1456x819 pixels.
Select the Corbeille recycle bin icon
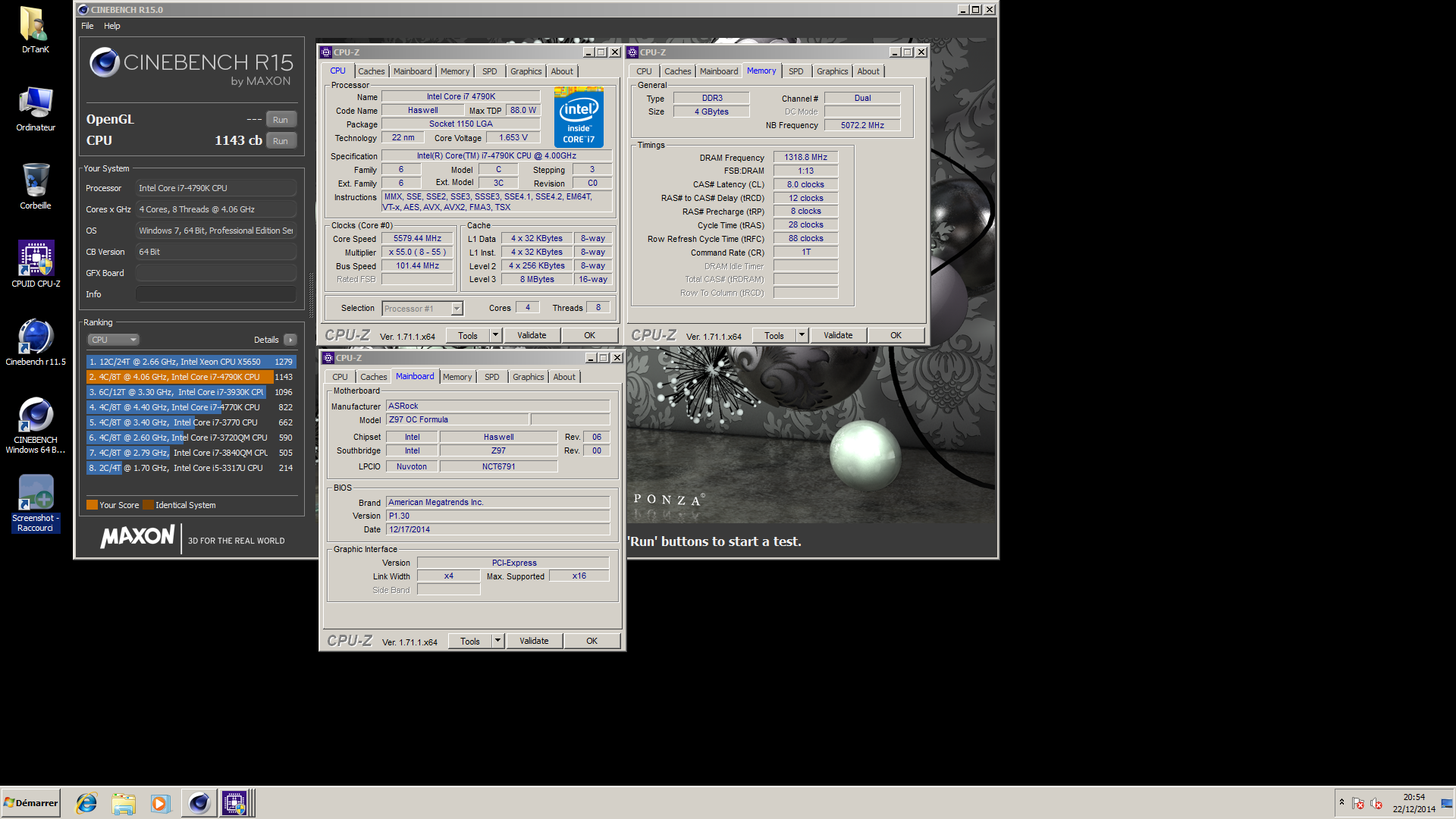36,186
